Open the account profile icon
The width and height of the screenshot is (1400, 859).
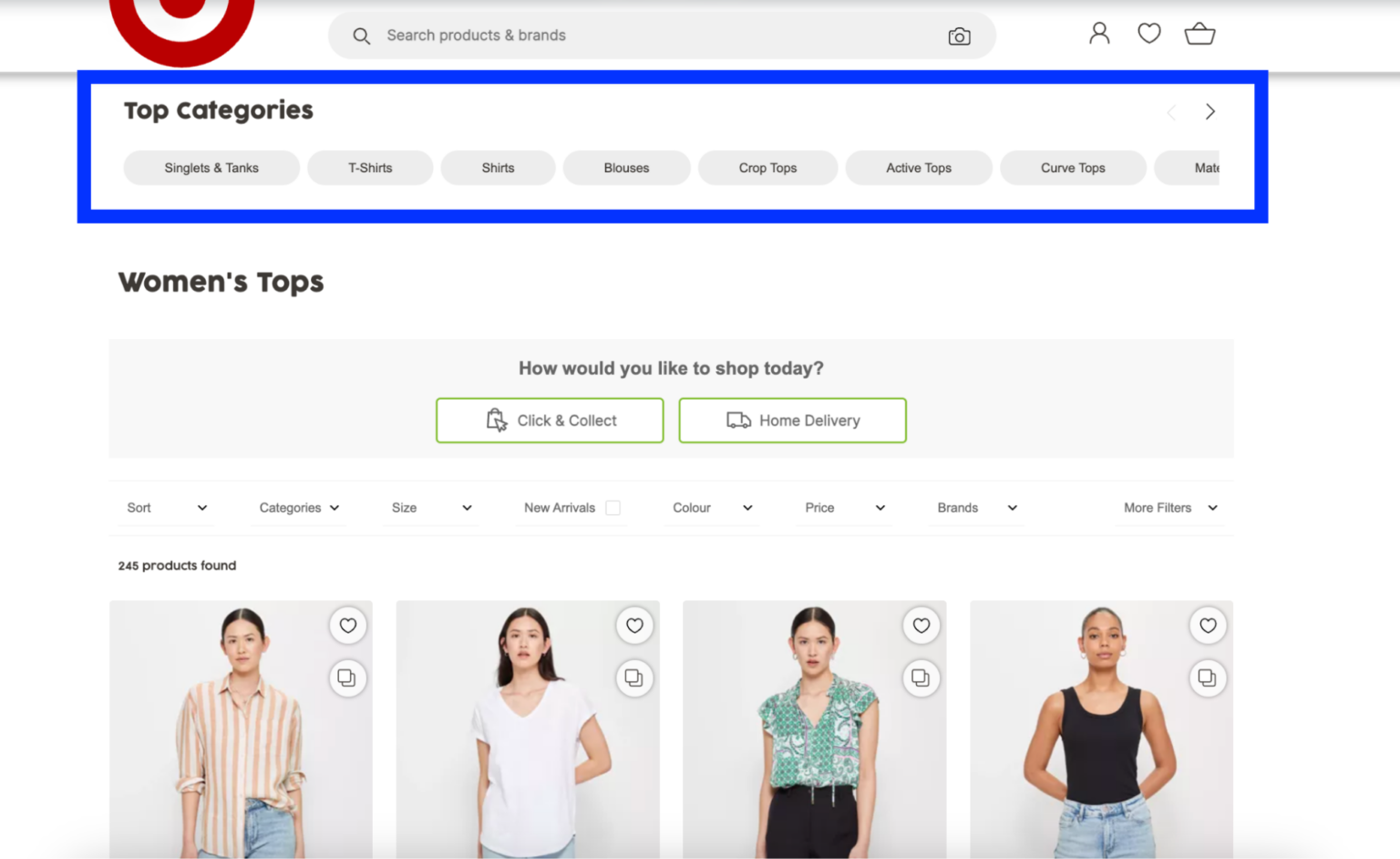pos(1098,33)
